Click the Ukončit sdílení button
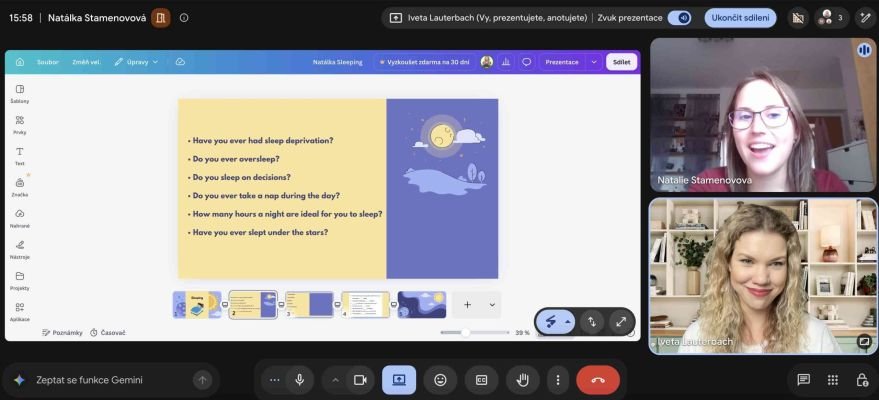The width and height of the screenshot is (879, 400). [x=740, y=18]
